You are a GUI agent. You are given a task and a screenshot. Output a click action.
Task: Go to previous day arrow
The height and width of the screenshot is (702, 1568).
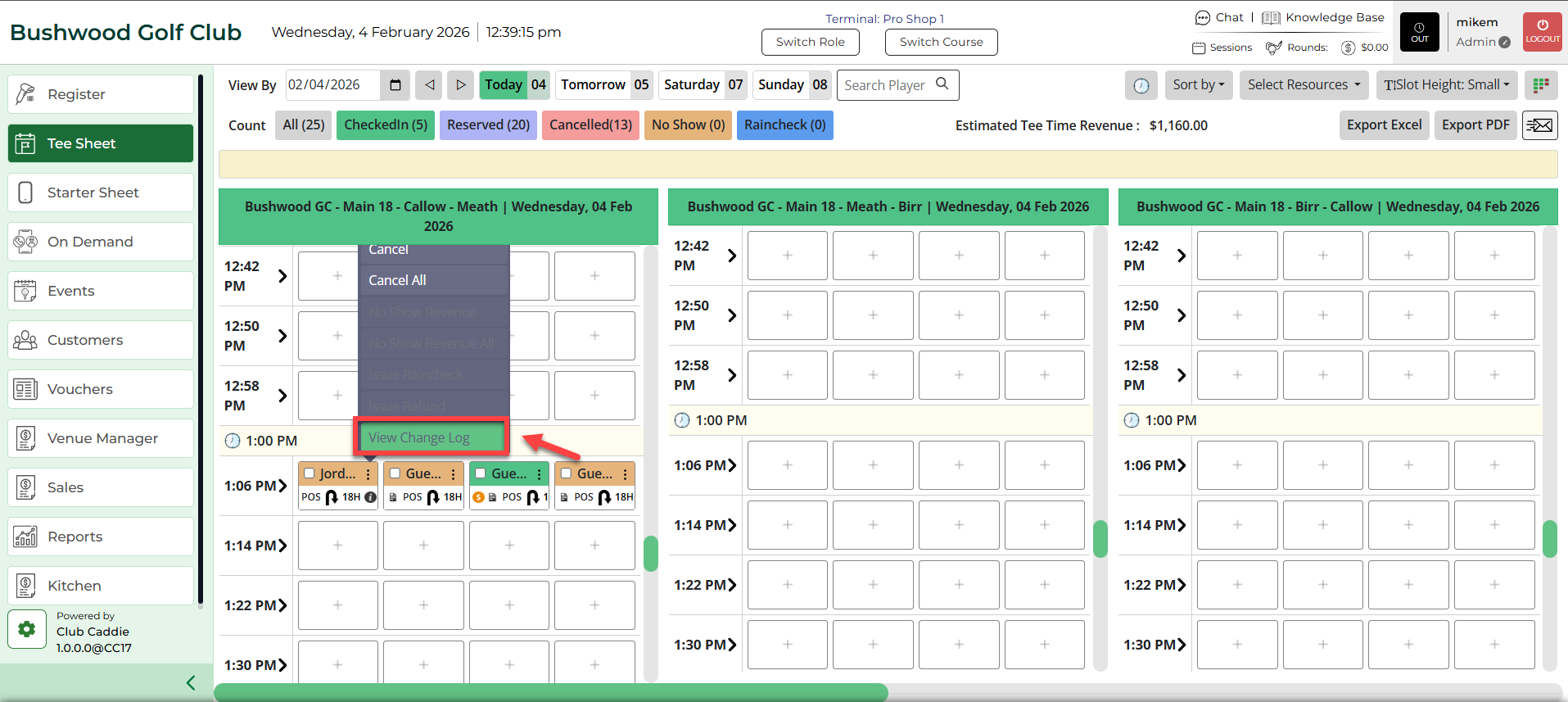429,85
